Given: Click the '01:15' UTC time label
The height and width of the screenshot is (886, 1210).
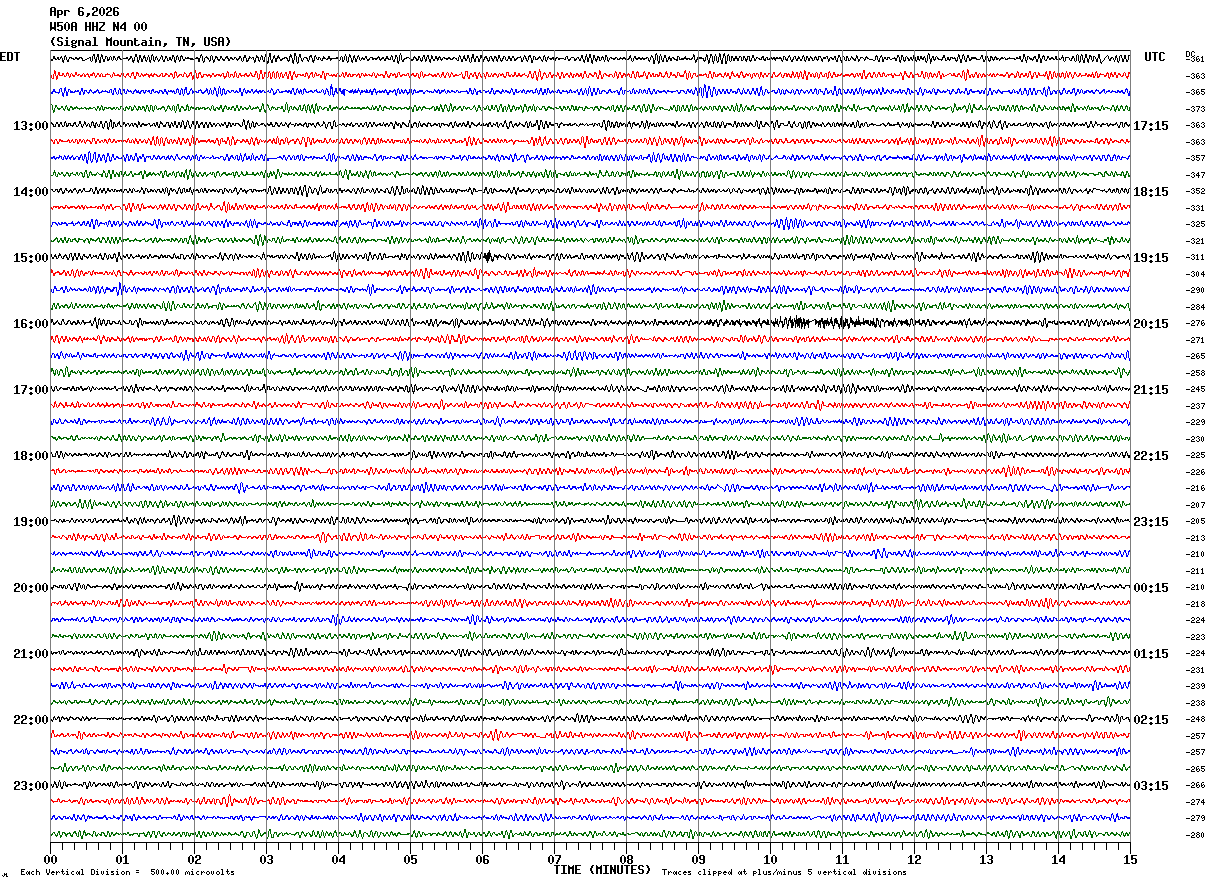Looking at the screenshot, I should coord(1150,654).
